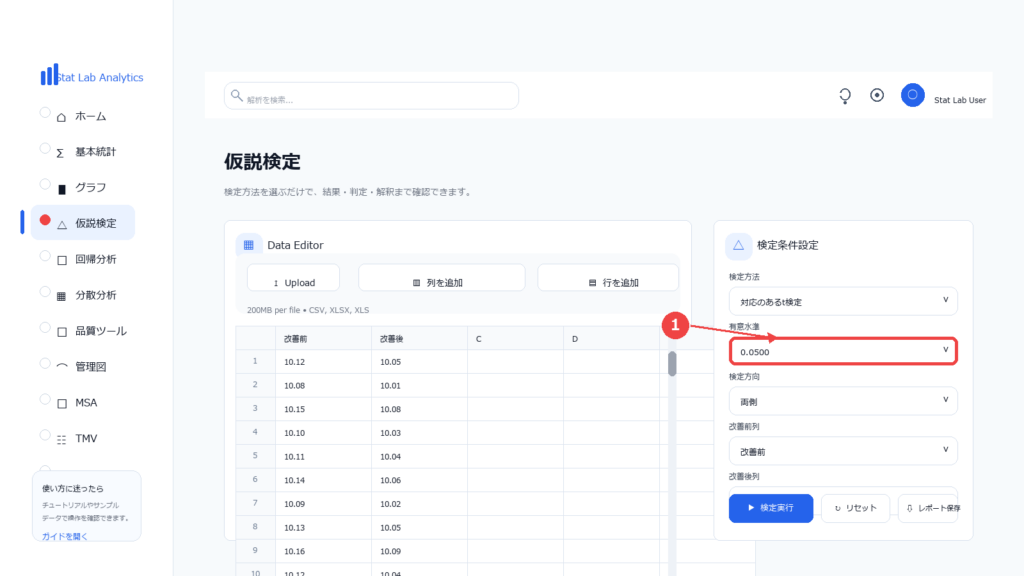Open the 有意水準 dropdown showing 0.0500

tap(843, 351)
